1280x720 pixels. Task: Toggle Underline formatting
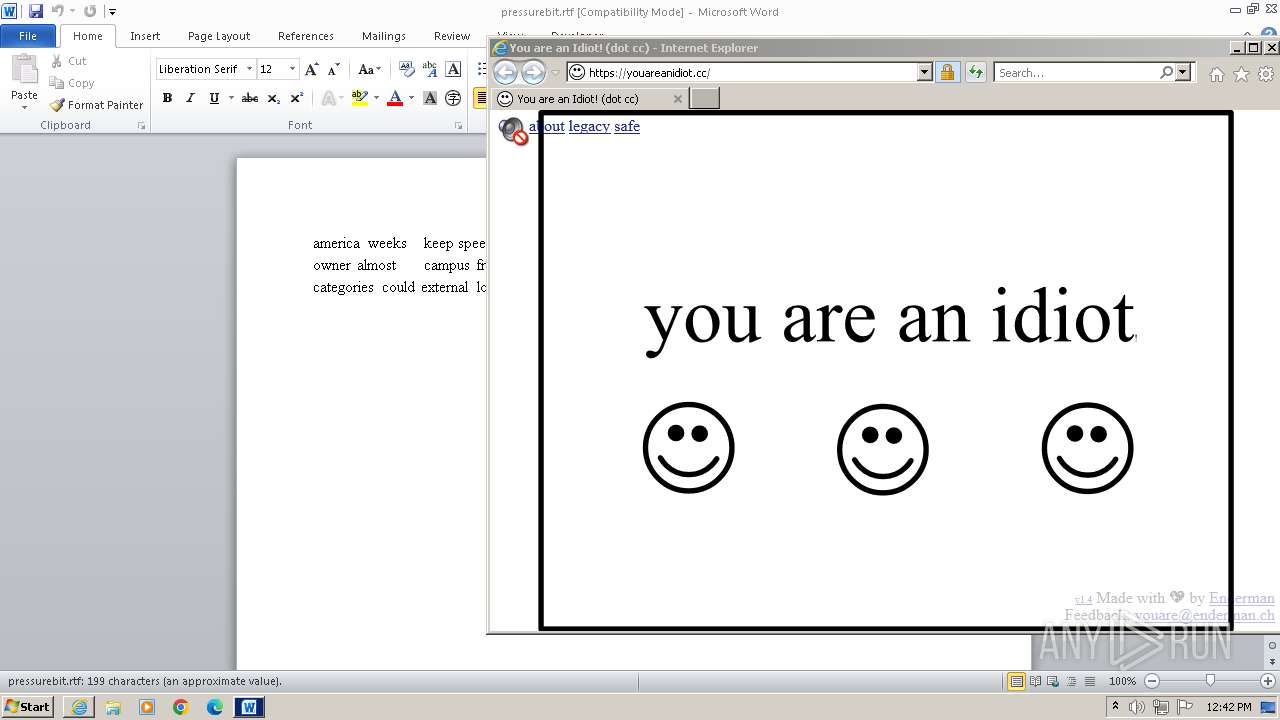pos(213,98)
